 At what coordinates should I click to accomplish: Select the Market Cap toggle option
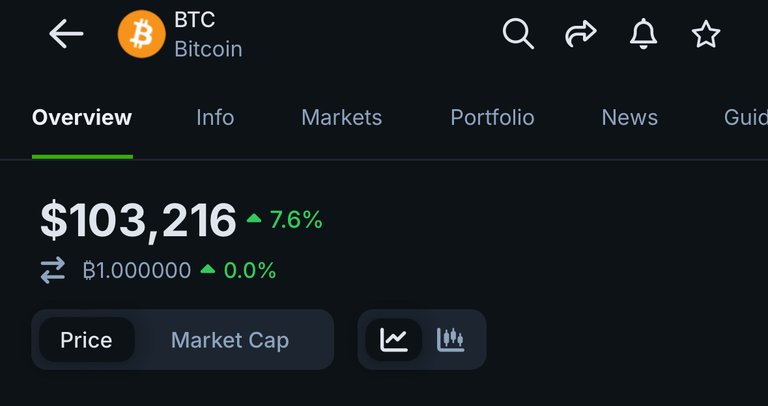click(x=230, y=340)
